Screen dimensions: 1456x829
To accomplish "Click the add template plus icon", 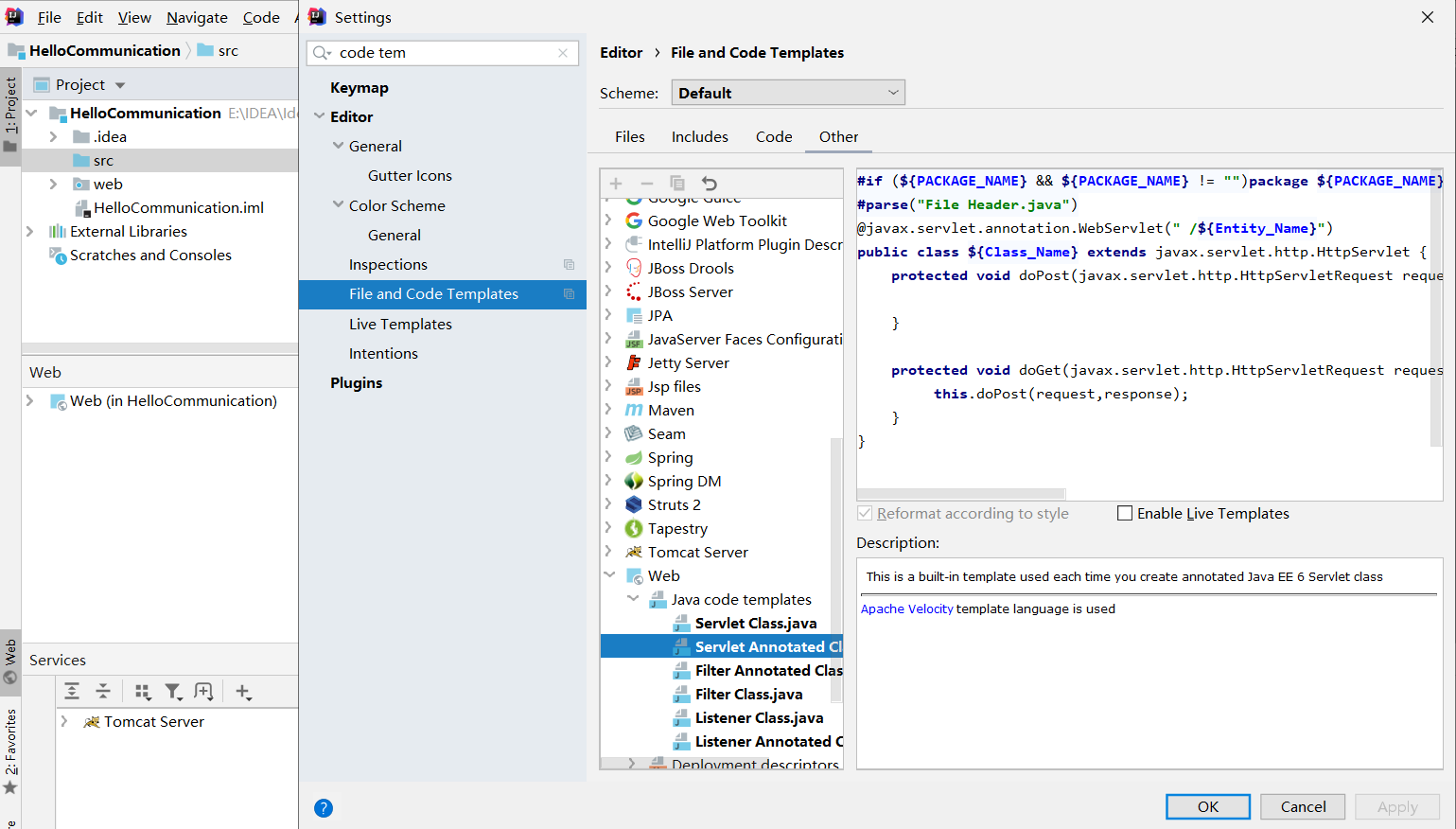I will click(x=616, y=184).
